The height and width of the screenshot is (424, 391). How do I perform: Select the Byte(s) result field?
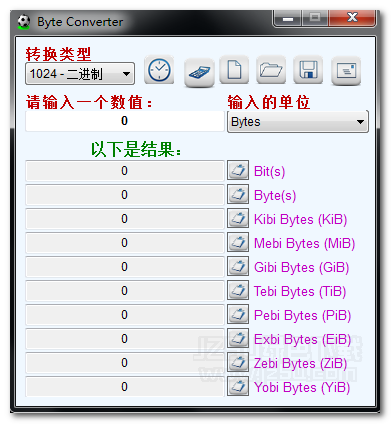(125, 195)
